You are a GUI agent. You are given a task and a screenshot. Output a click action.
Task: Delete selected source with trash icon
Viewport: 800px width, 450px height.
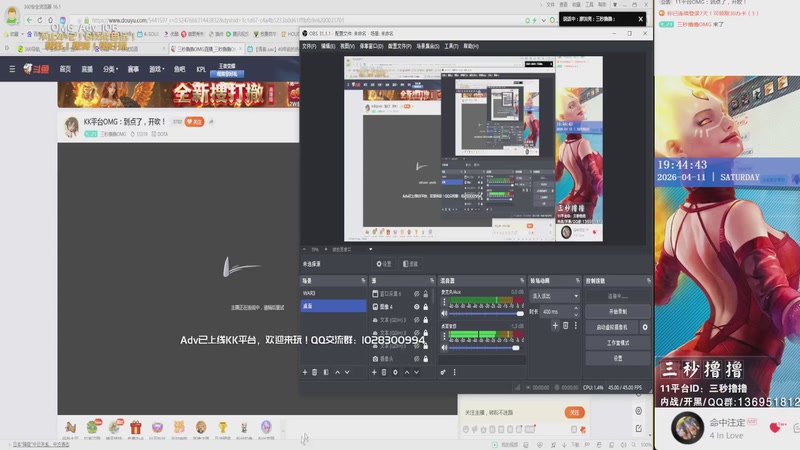(384, 372)
